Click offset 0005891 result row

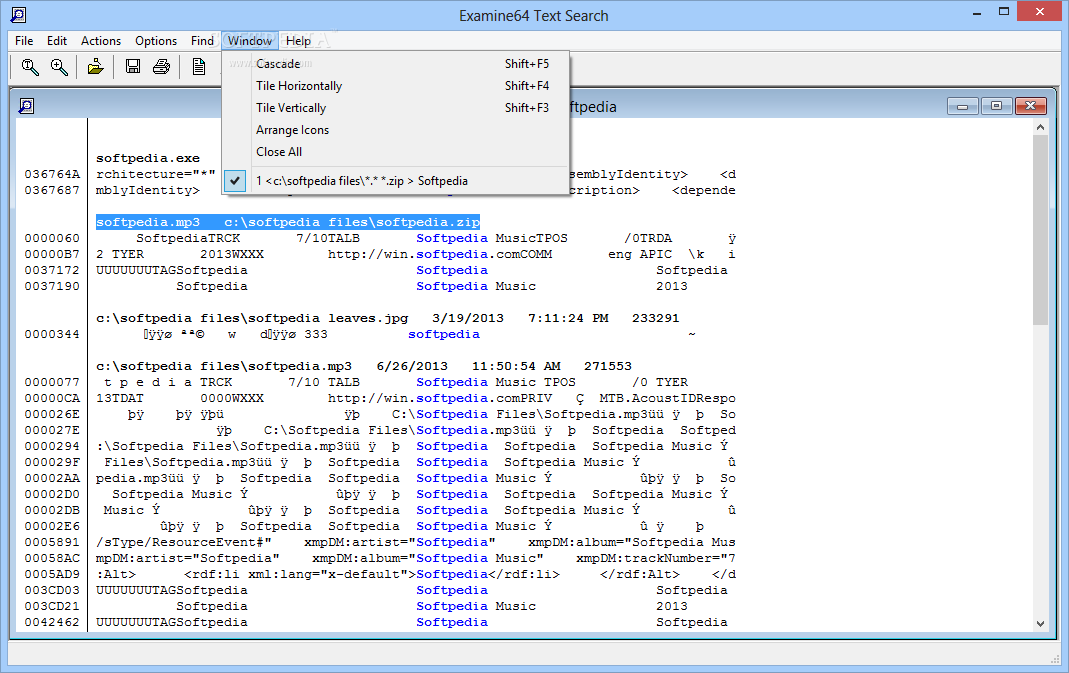(52, 542)
